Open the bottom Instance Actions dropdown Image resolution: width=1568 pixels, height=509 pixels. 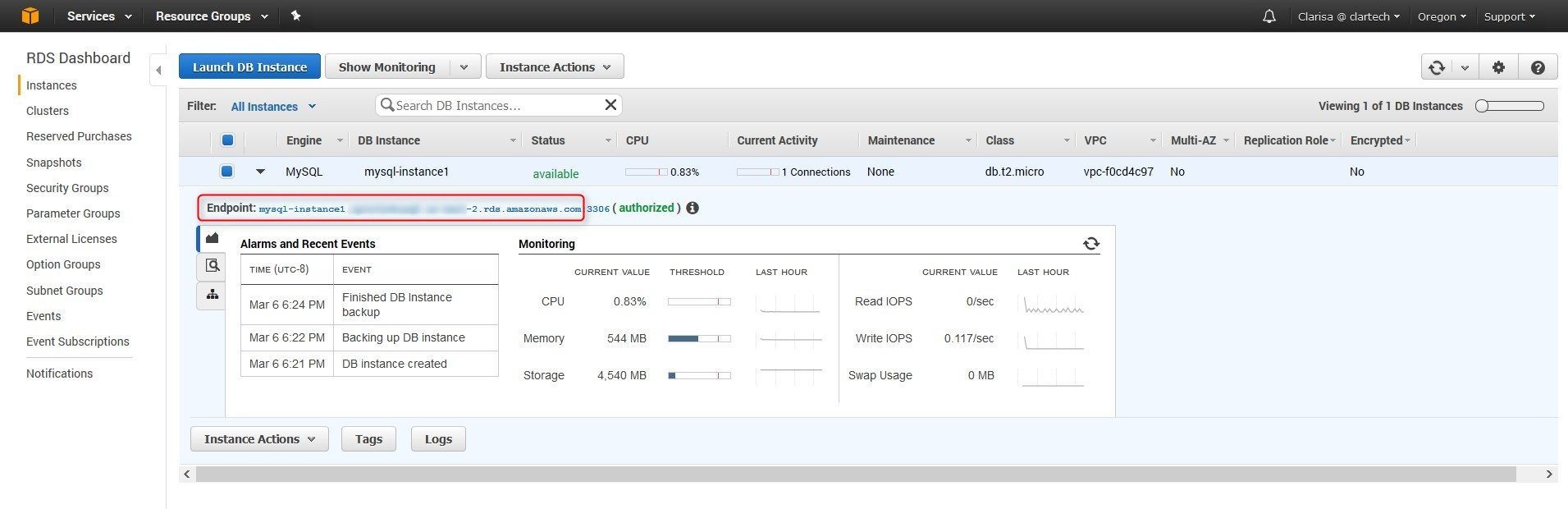[259, 439]
